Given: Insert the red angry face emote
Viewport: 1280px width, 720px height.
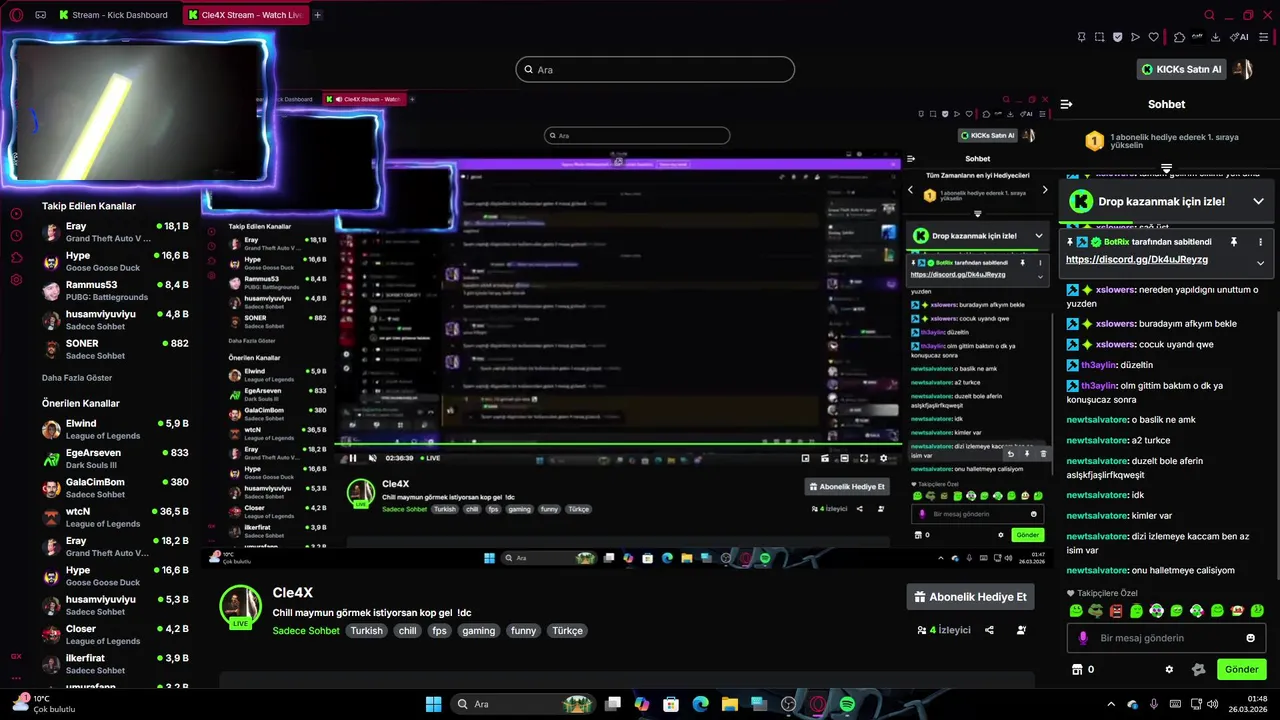Looking at the screenshot, I should point(1116,611).
